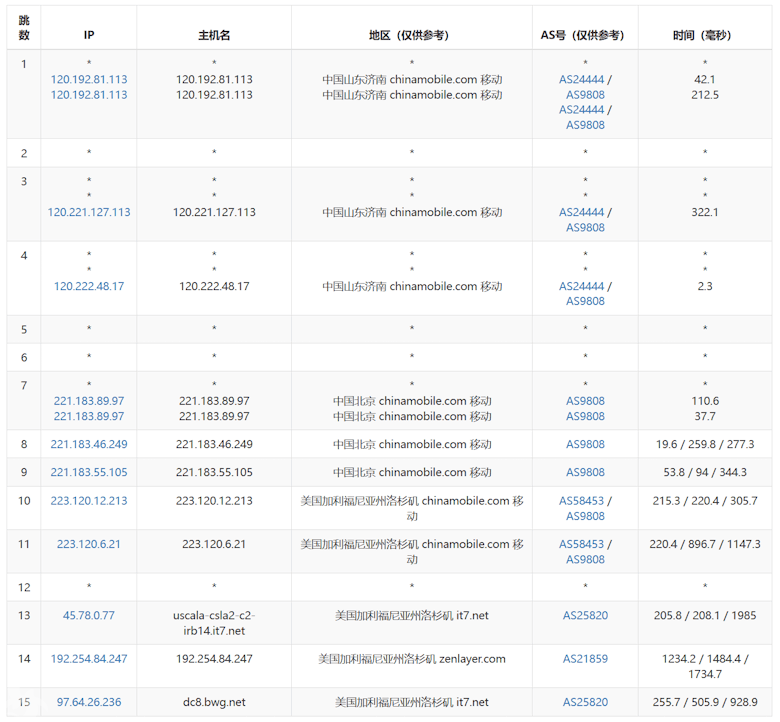The height and width of the screenshot is (722, 780).
Task: Click the 192.254.84.247 IP link
Action: [x=89, y=659]
